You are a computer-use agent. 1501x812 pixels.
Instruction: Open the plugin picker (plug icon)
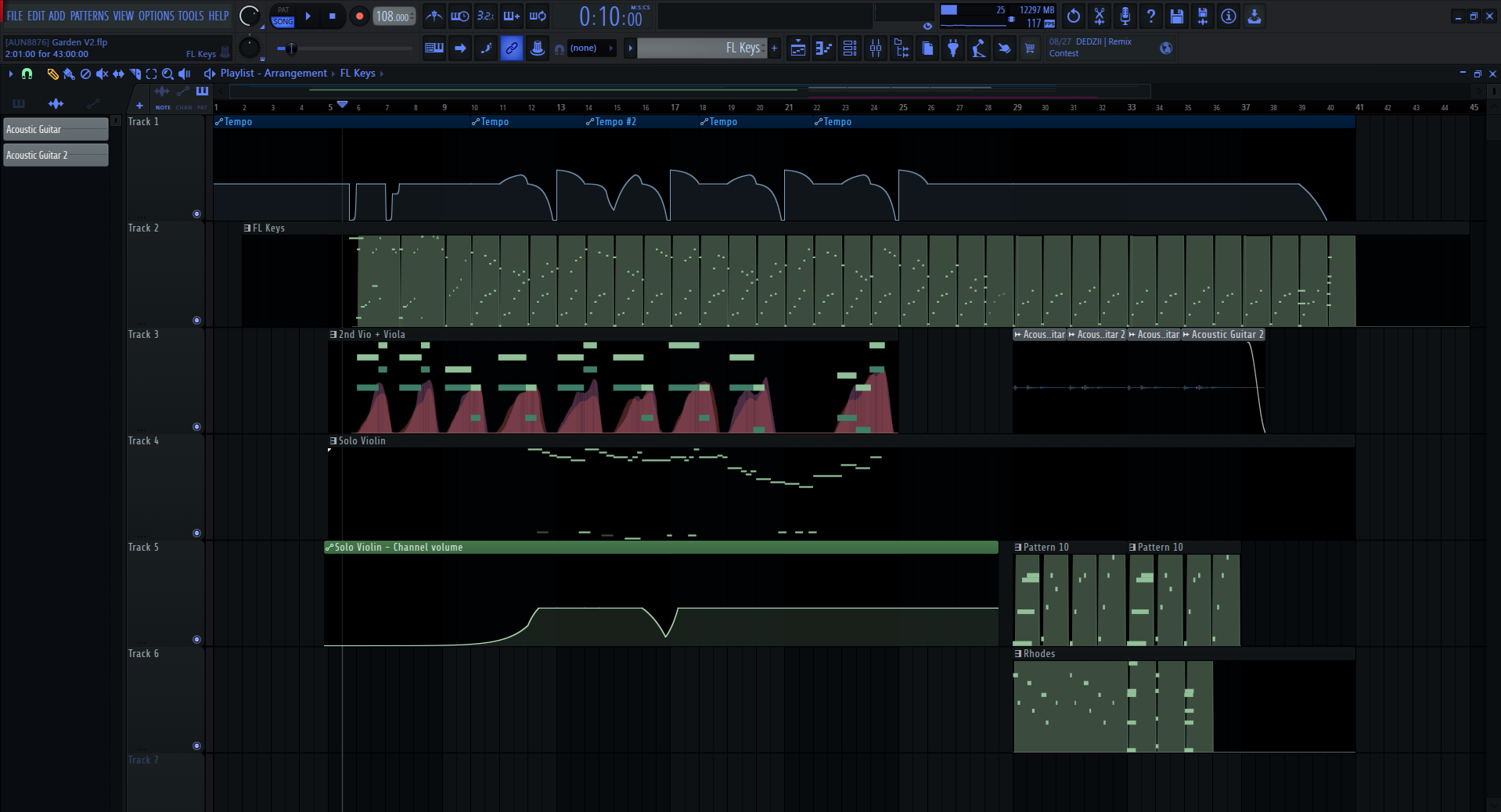pyautogui.click(x=953, y=49)
